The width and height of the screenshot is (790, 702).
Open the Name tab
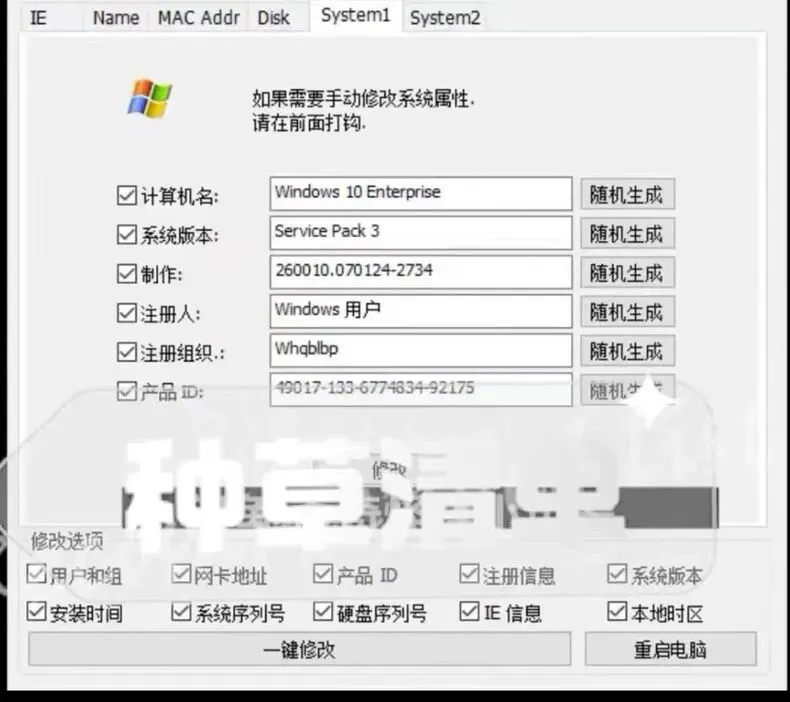tap(116, 18)
